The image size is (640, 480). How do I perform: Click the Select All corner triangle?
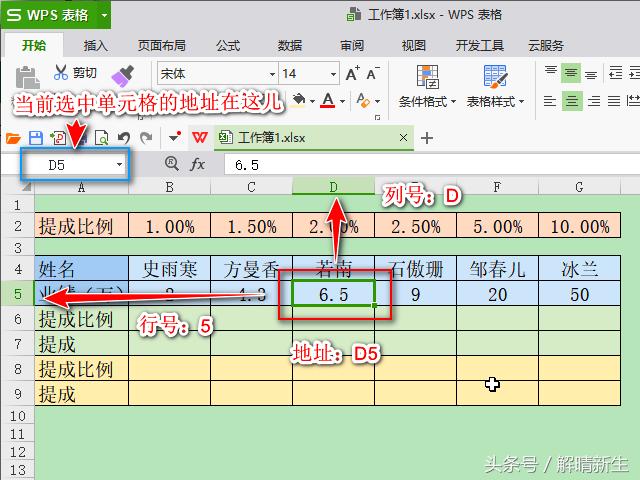click(x=26, y=187)
